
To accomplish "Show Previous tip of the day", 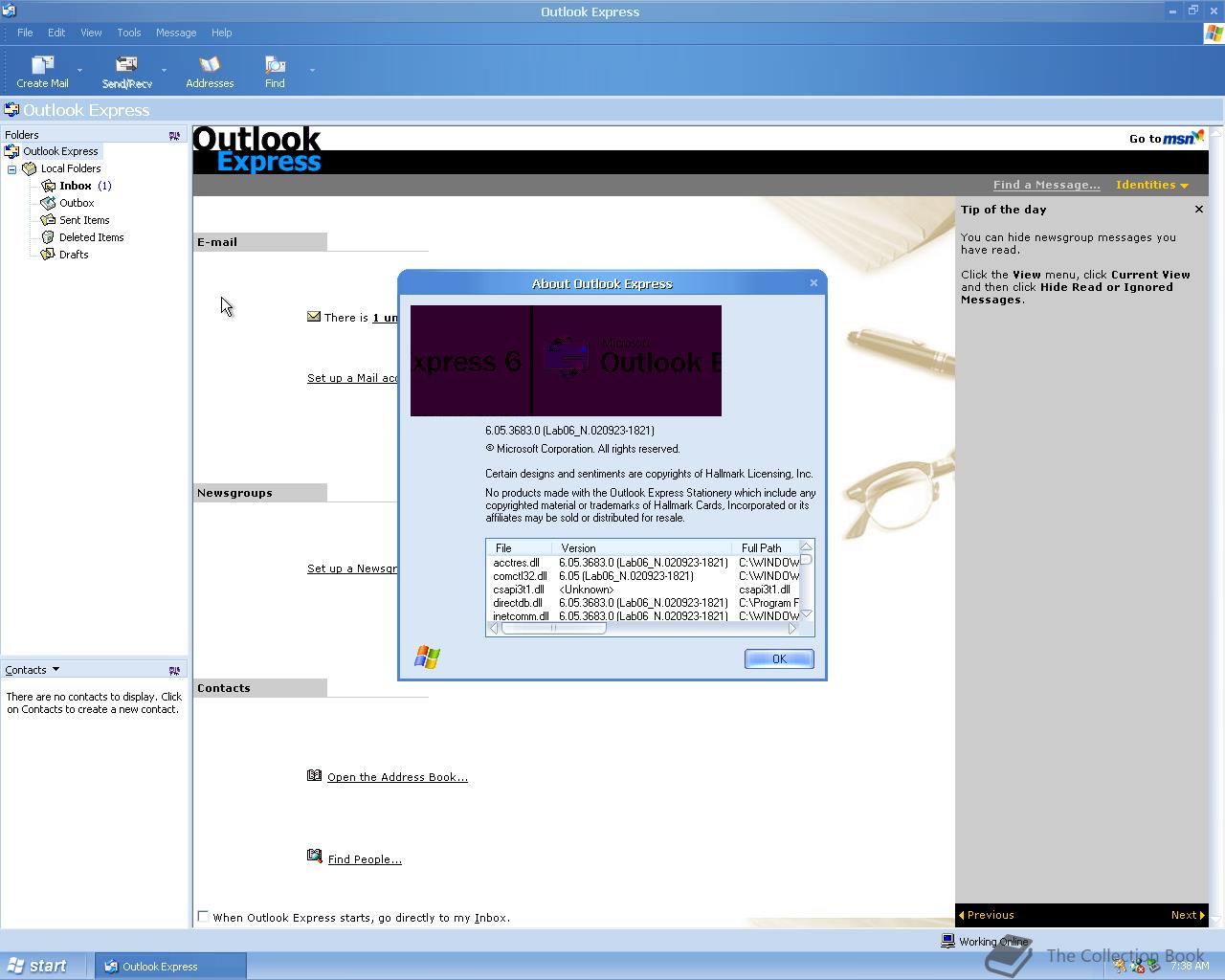I will 986,915.
